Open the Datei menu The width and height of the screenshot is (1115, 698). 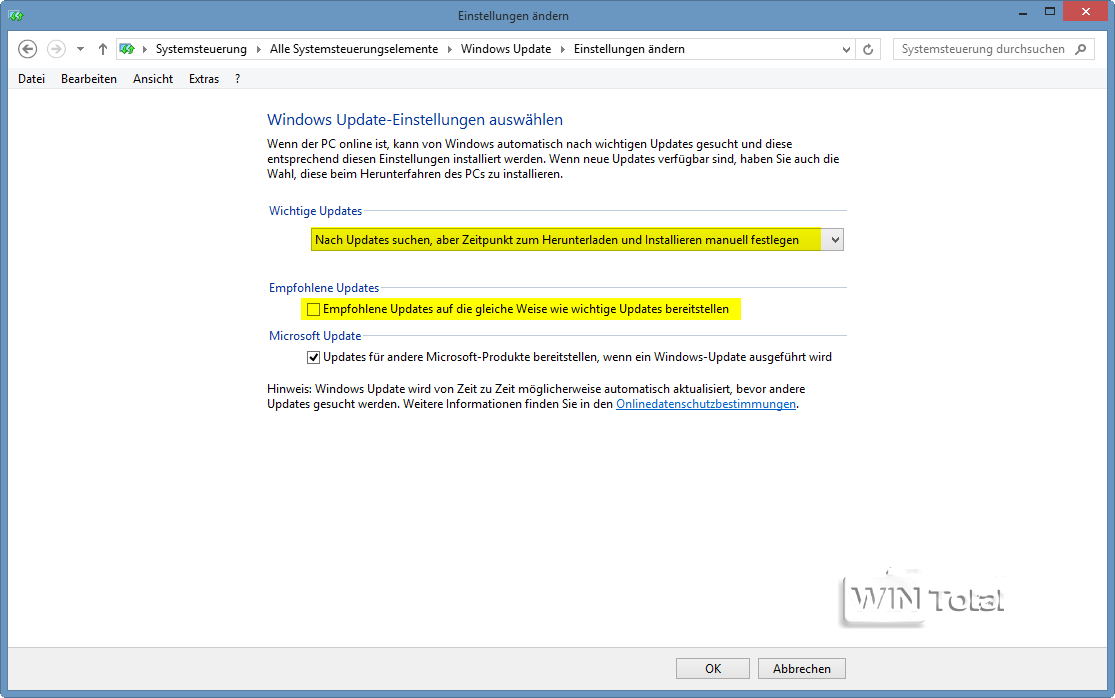[x=31, y=79]
